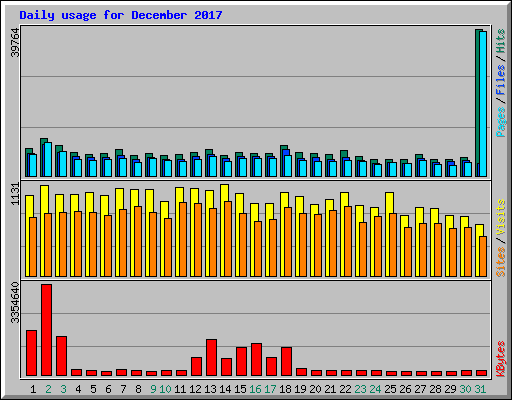Click the 'Daily usage for December 2017' title
Screen dimensions: 512x400
click(121, 15)
